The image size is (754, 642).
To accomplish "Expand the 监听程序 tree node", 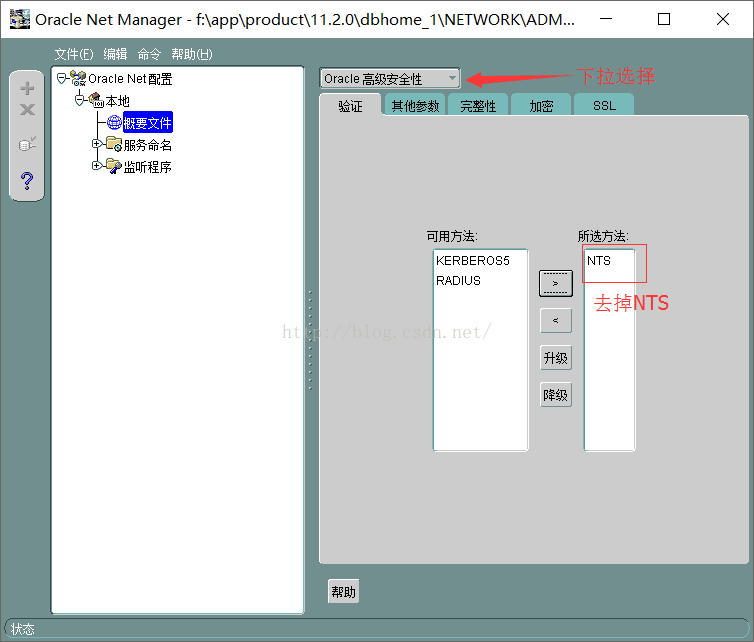I will (97, 165).
